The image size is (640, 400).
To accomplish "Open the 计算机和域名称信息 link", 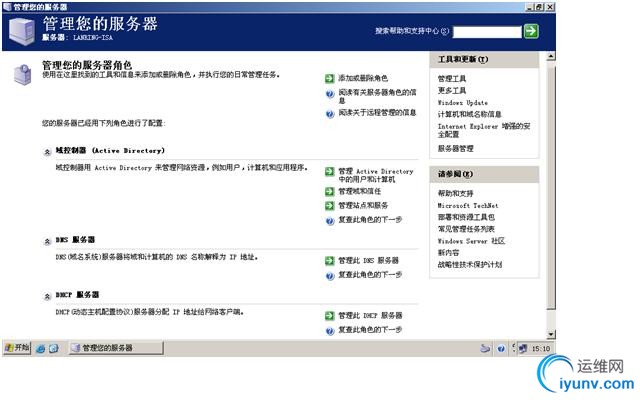I will coord(469,114).
